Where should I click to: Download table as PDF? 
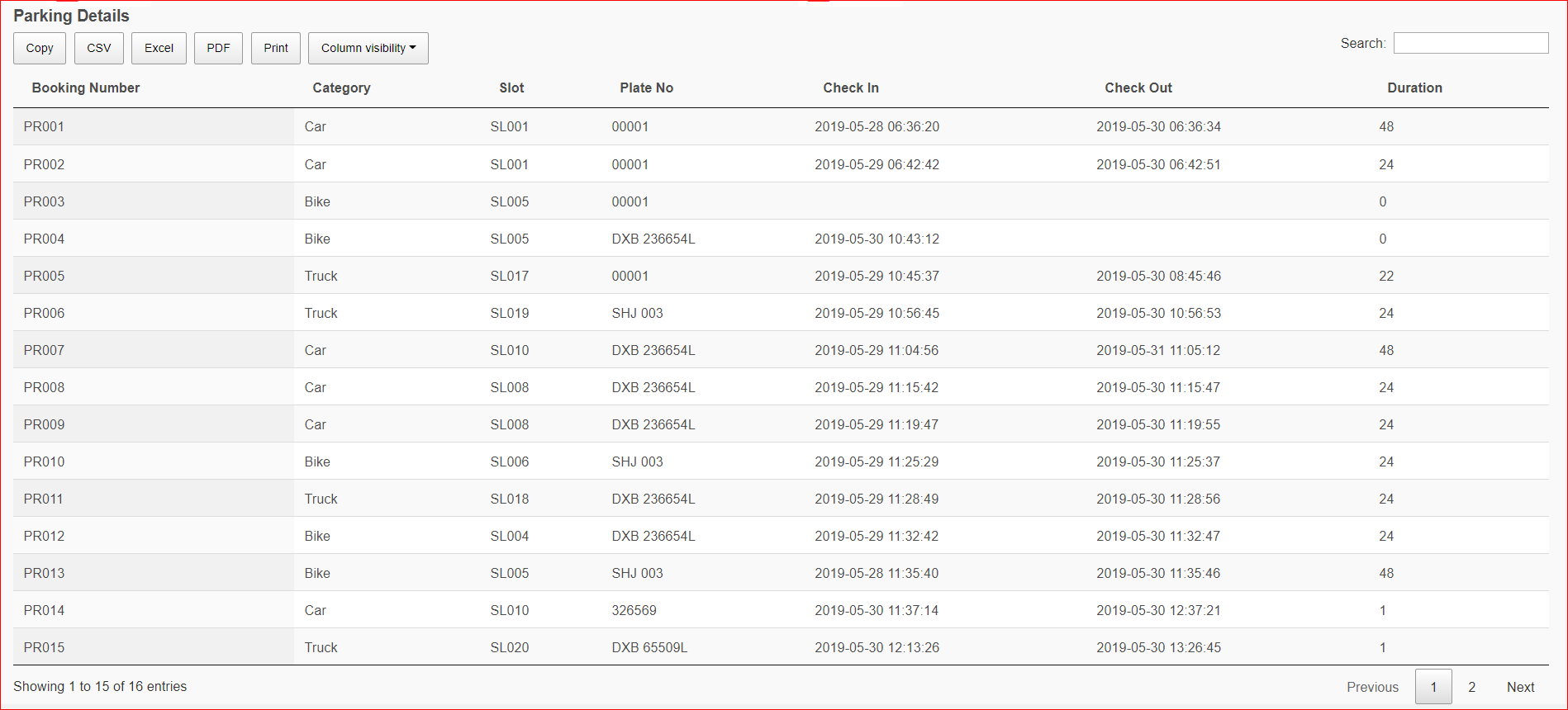(218, 48)
